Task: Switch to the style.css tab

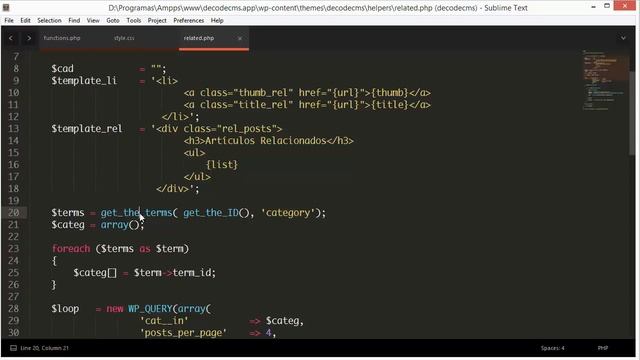Action: click(124, 38)
